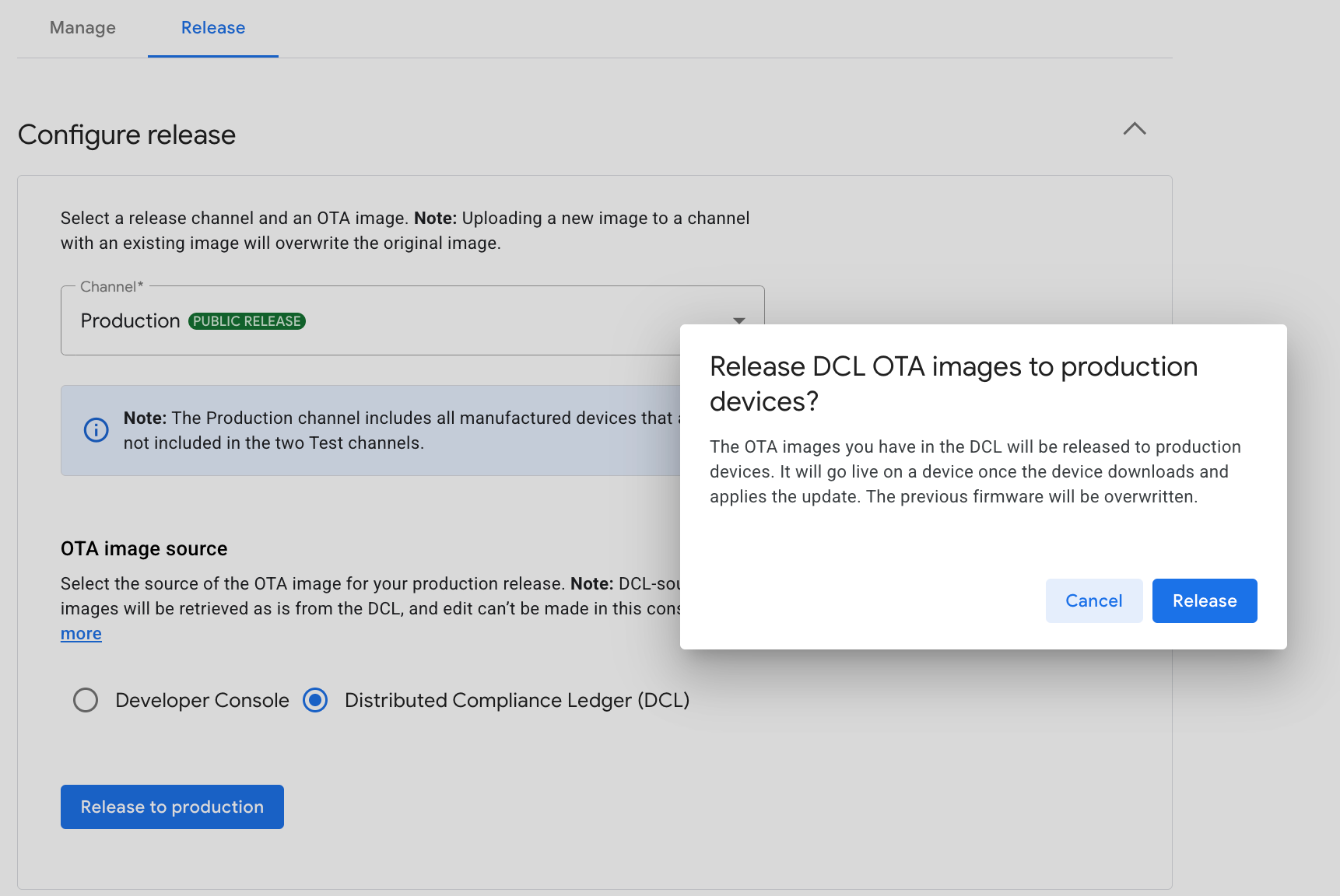Click the Channel dropdown arrow
Screen dimensions: 1340x896
click(x=738, y=320)
